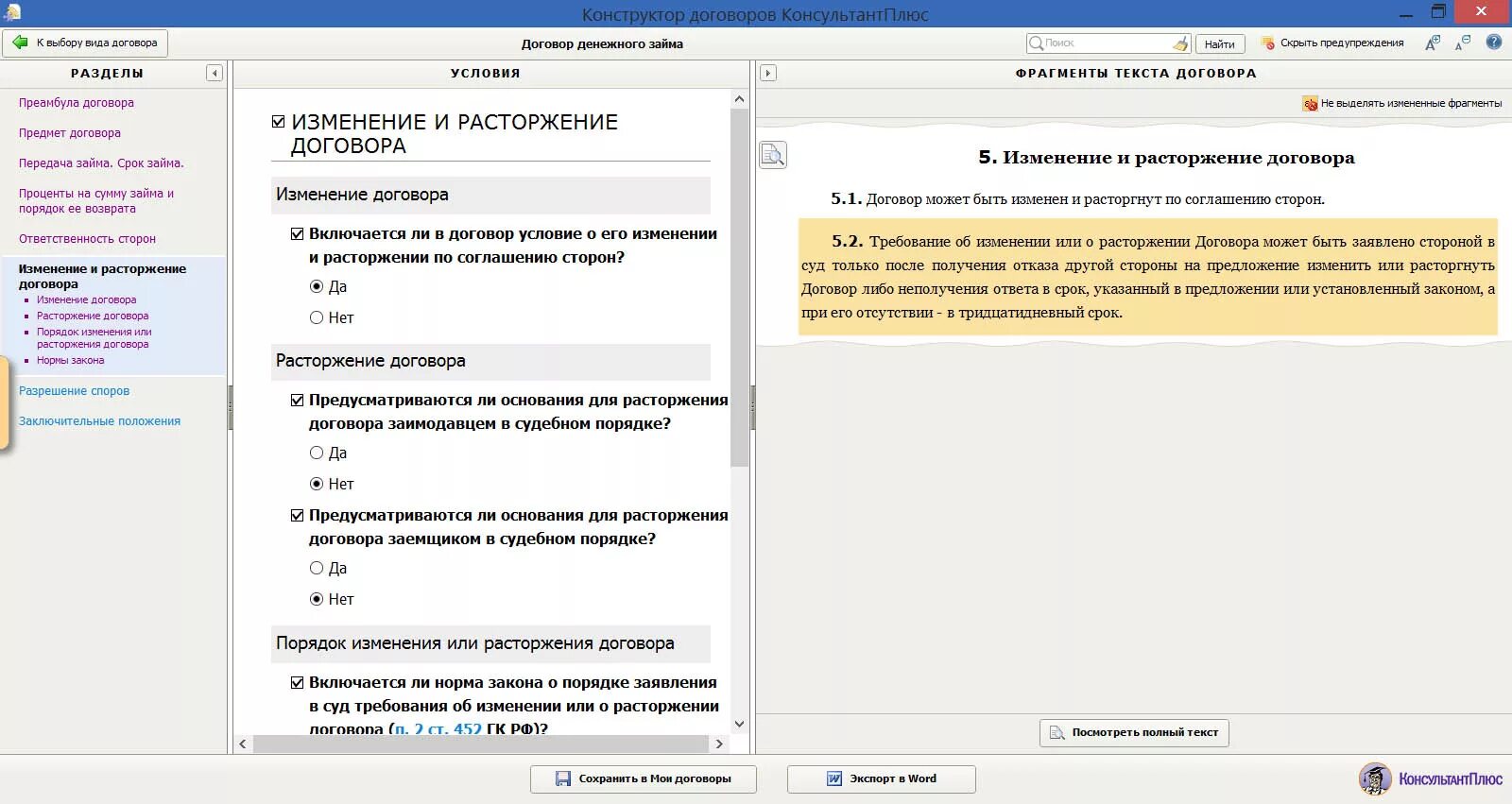Click 'Экспорт в Word' button
The image size is (1512, 804).
882,779
